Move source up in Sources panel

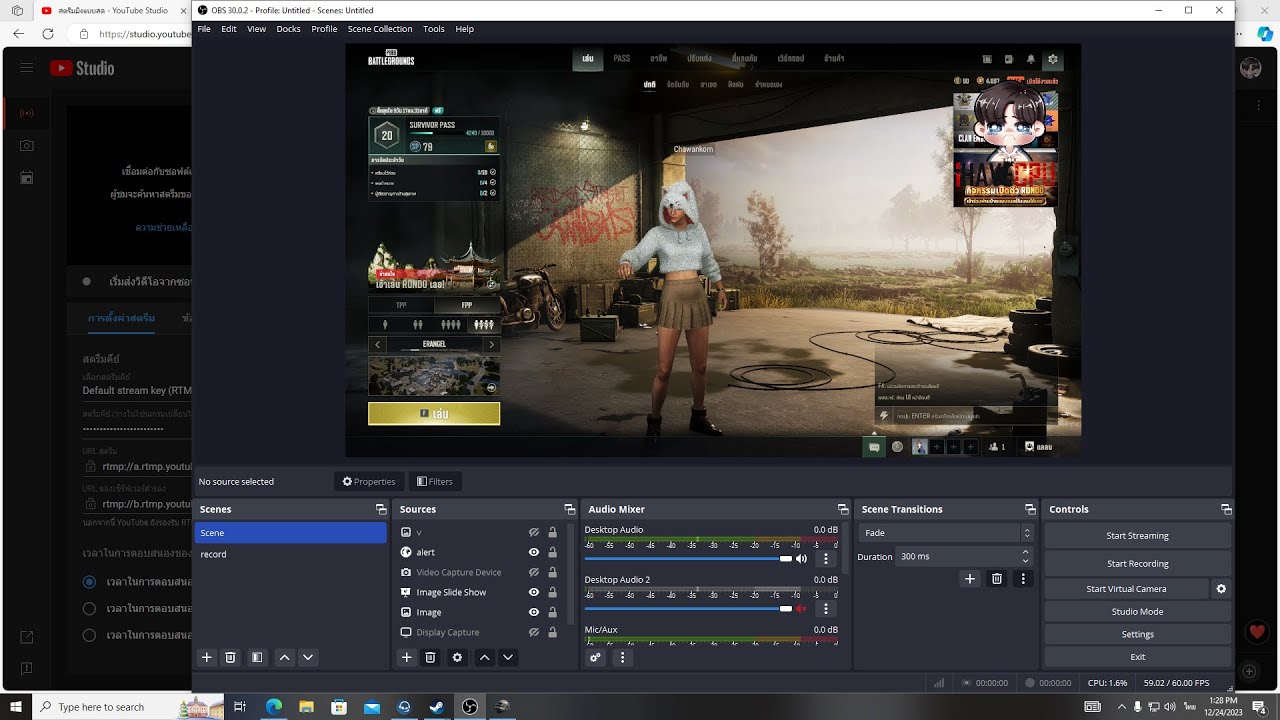coord(485,657)
